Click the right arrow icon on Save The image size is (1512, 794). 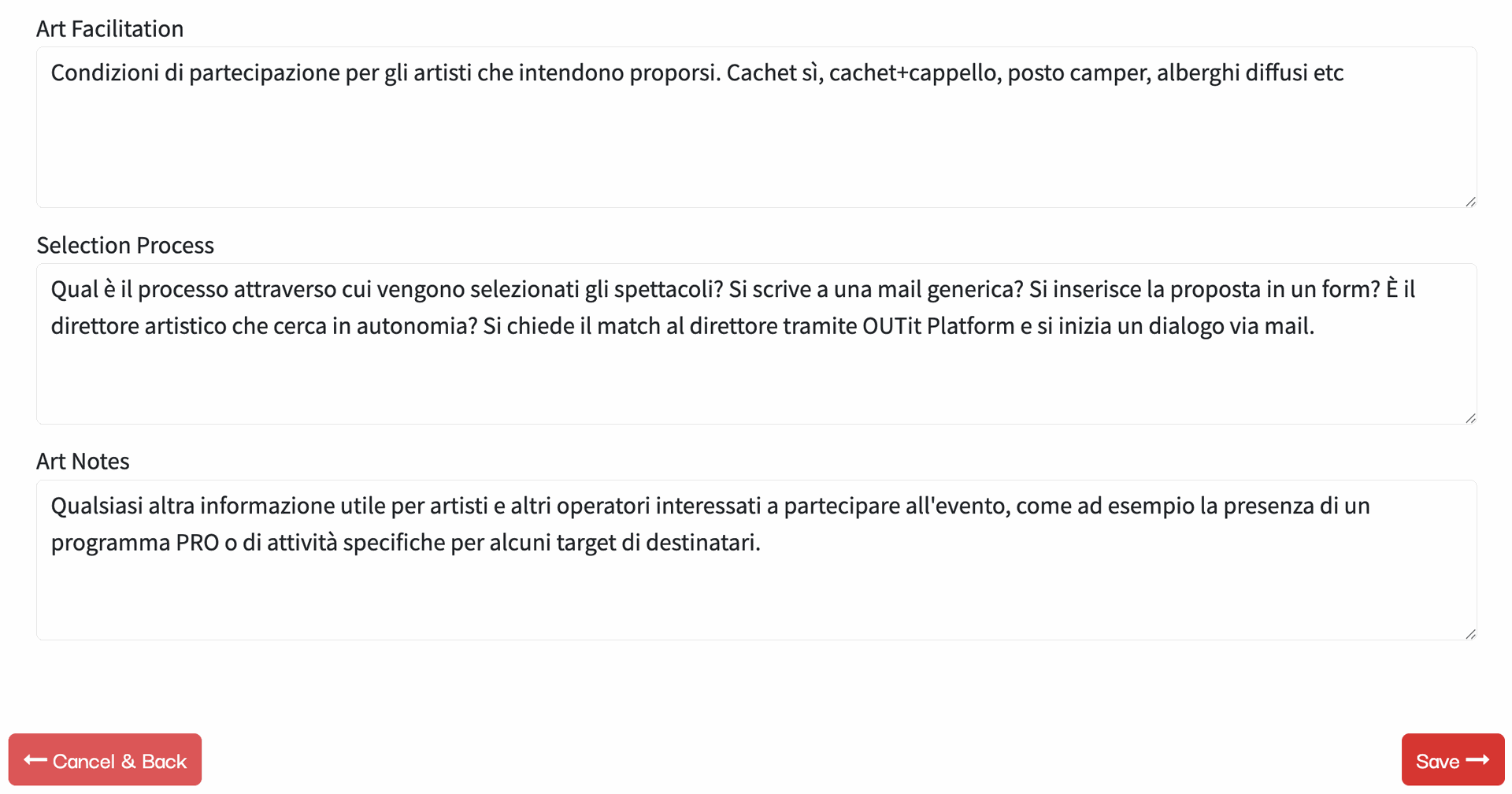click(1478, 760)
